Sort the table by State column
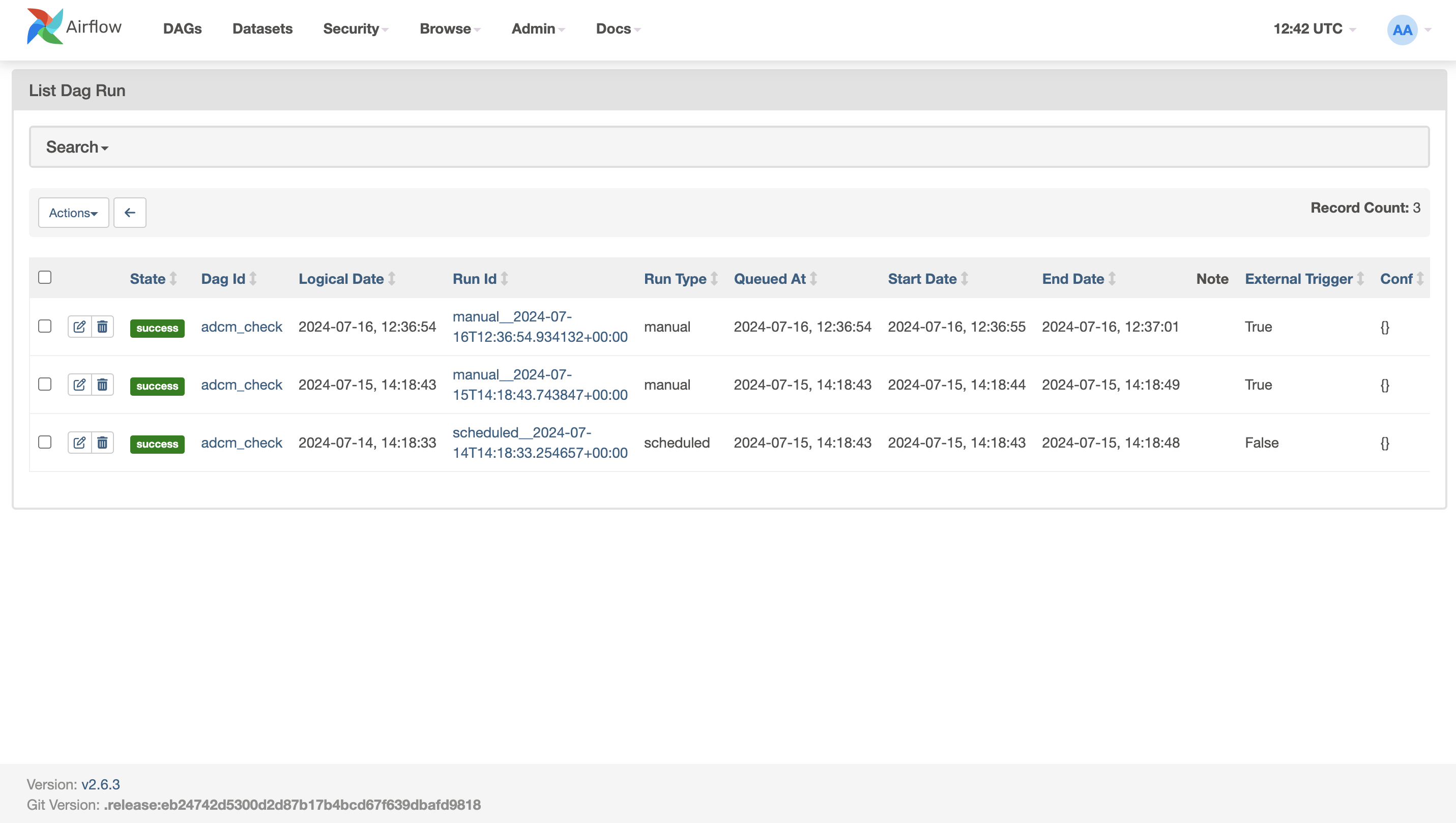 pos(148,279)
